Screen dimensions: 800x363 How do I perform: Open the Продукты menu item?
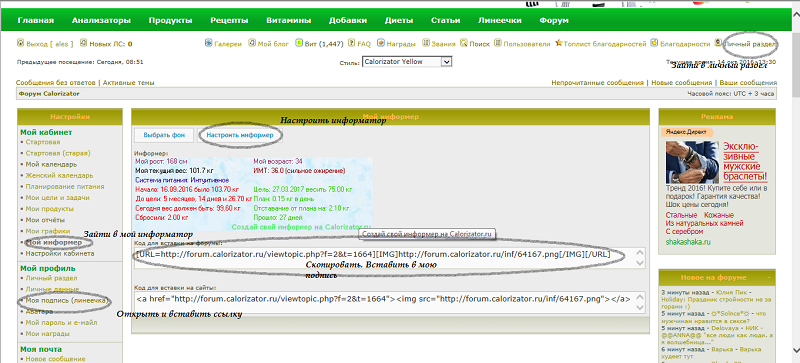[170, 21]
